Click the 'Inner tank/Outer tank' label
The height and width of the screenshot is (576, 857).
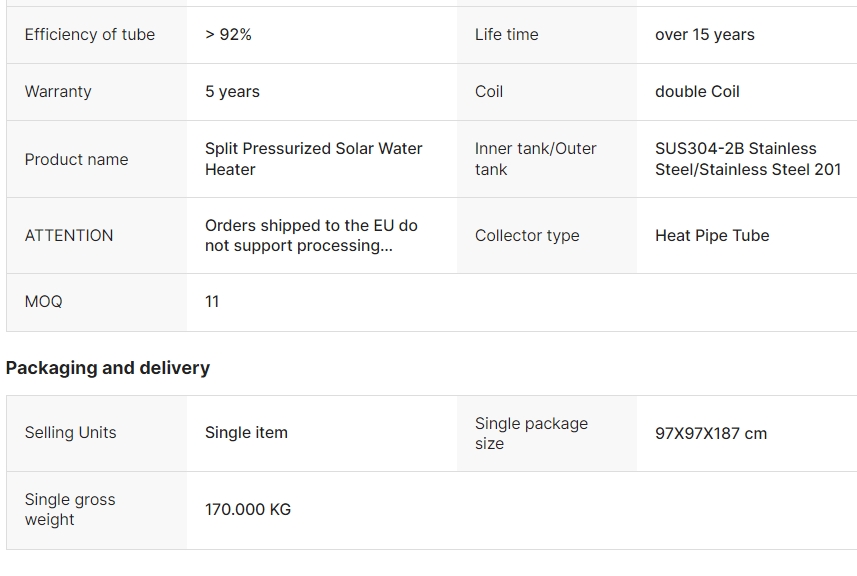click(x=536, y=159)
